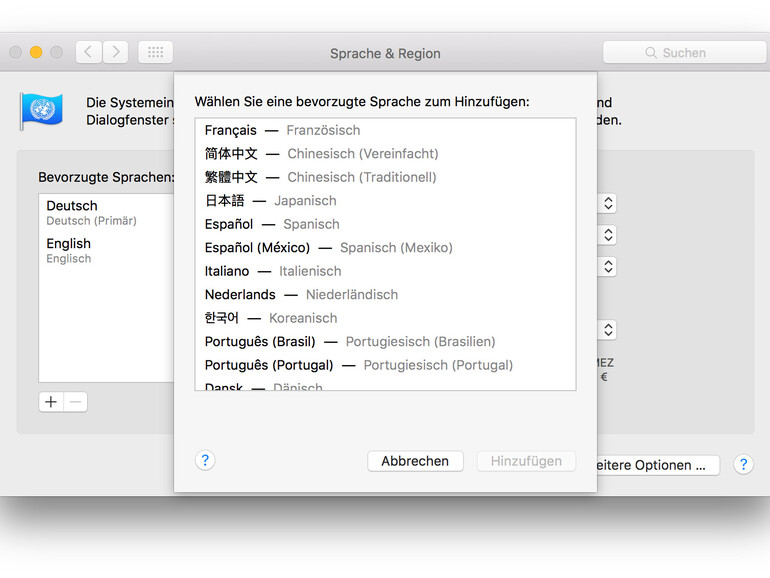The width and height of the screenshot is (770, 578).
Task: Open the third popup stepper beside the dialog
Action: pyautogui.click(x=608, y=267)
